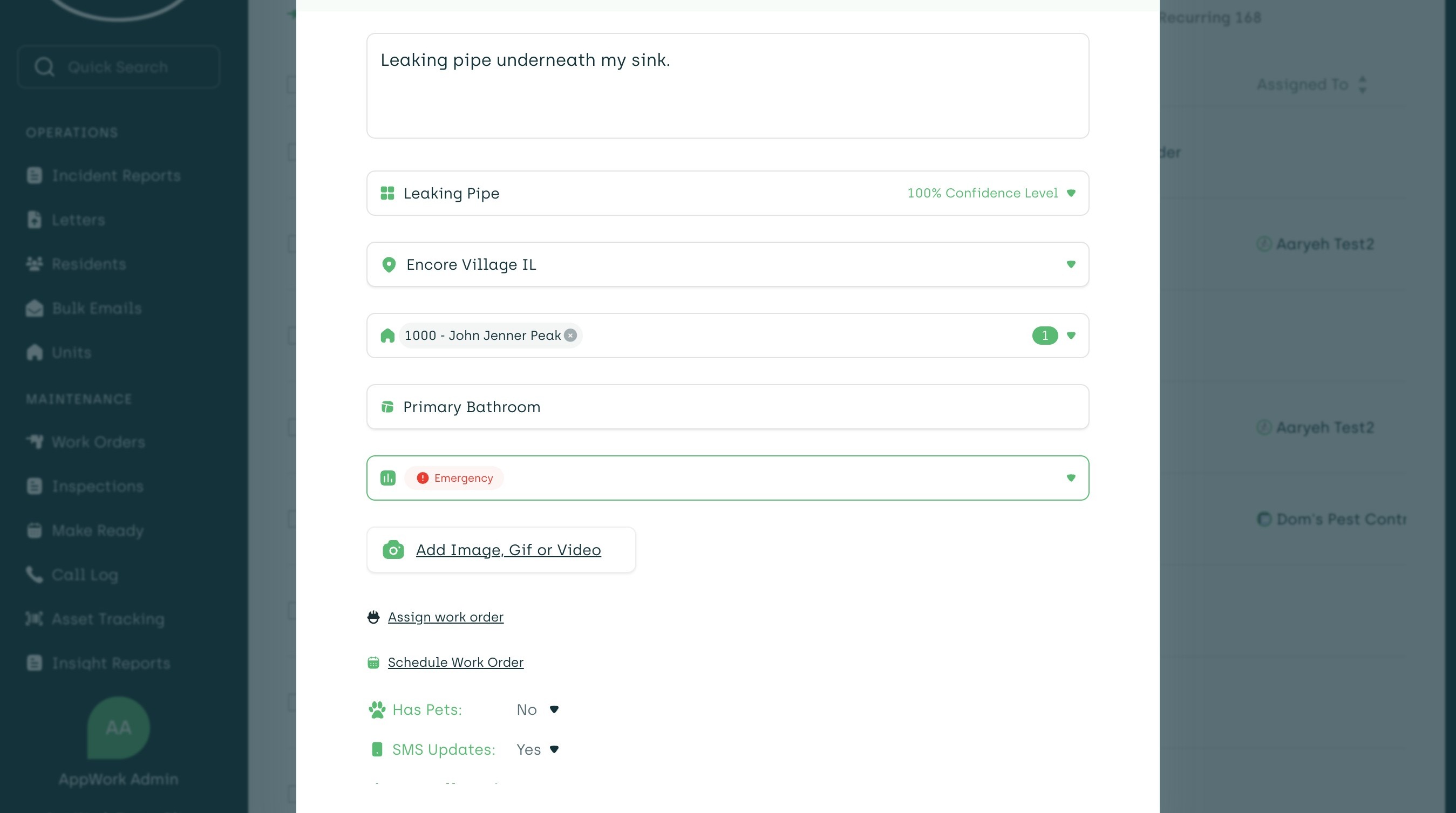Click the camera icon for adding media

(393, 550)
